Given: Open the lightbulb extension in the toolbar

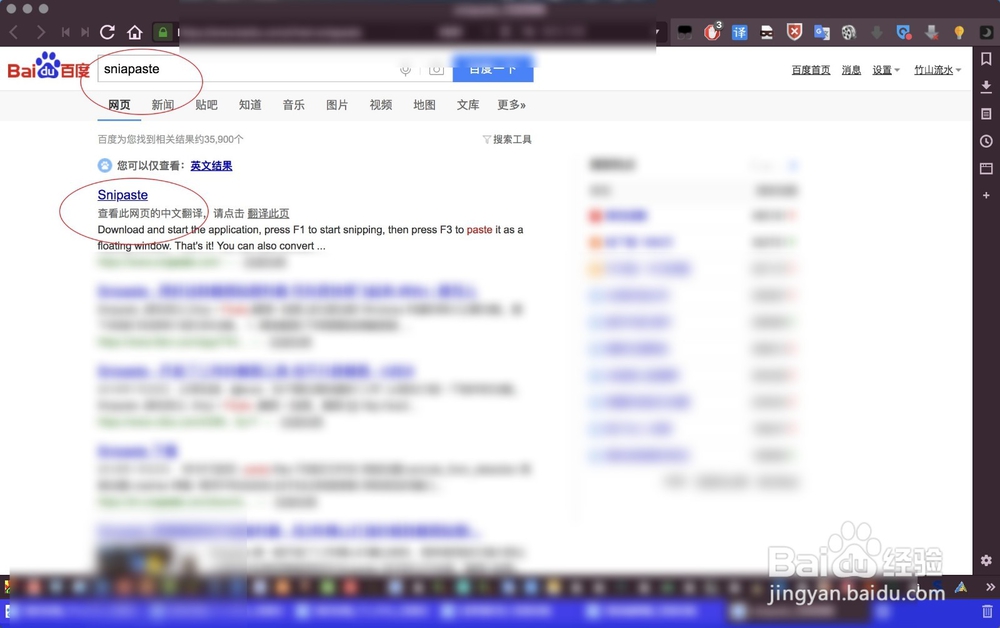Looking at the screenshot, I should 958,32.
